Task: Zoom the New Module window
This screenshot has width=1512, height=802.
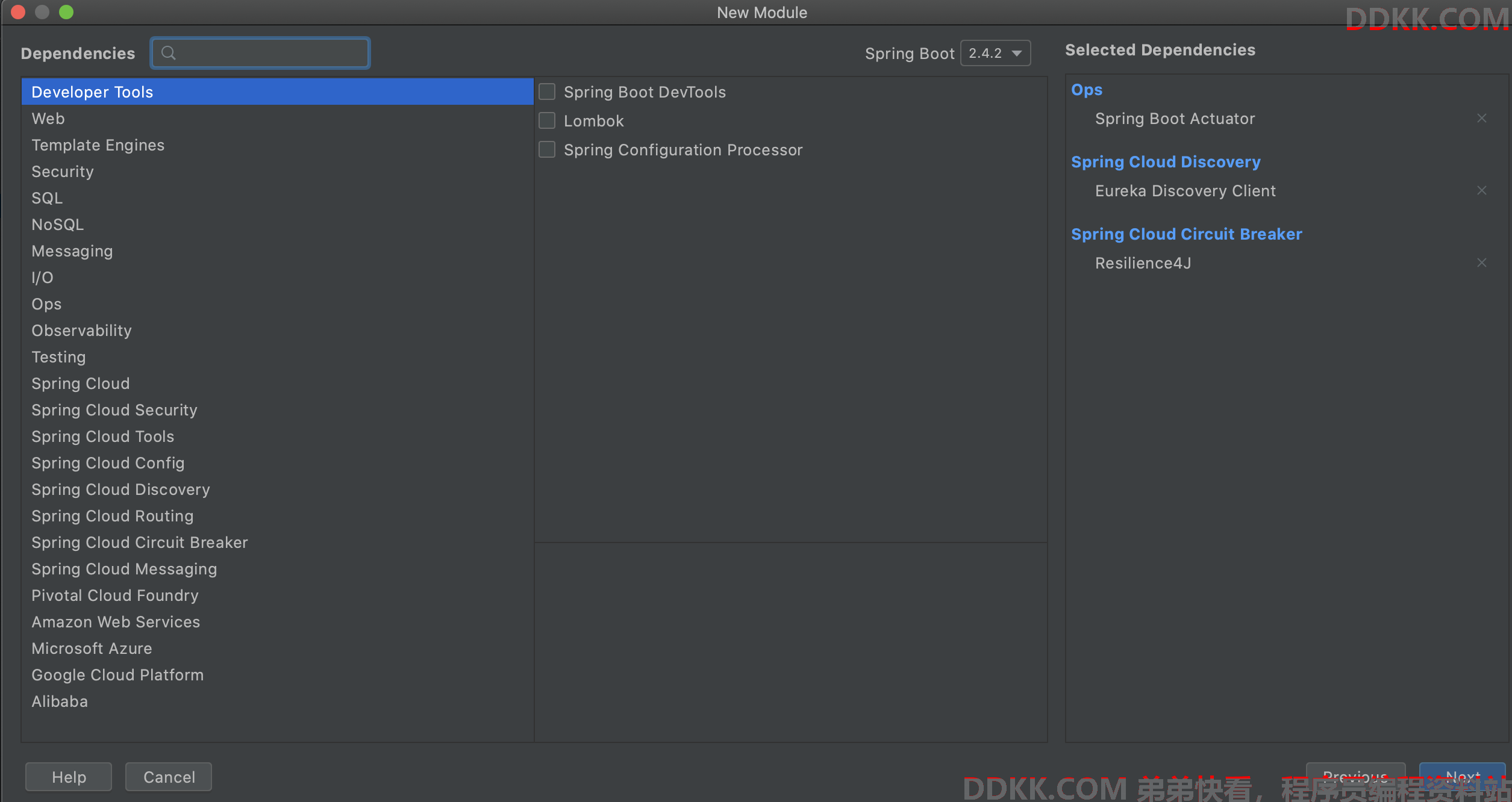Action: click(66, 12)
